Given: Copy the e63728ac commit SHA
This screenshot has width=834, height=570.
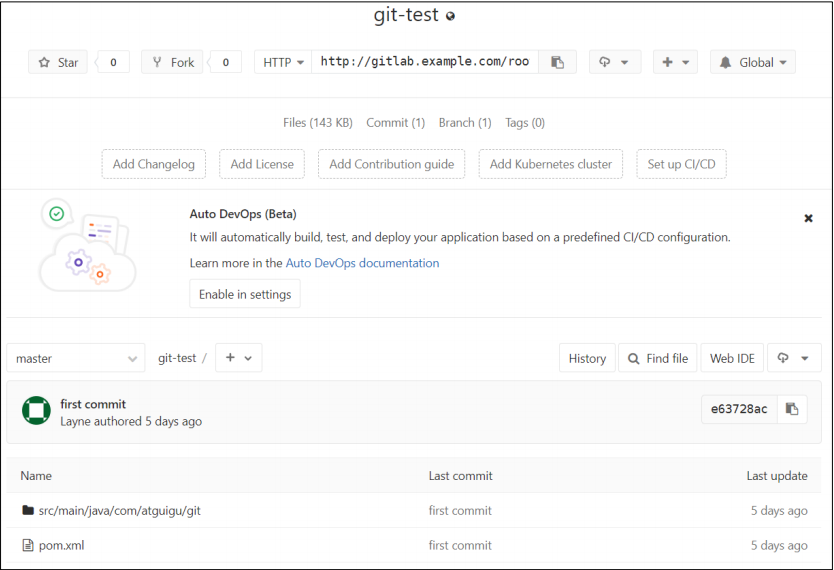Looking at the screenshot, I should (x=792, y=409).
